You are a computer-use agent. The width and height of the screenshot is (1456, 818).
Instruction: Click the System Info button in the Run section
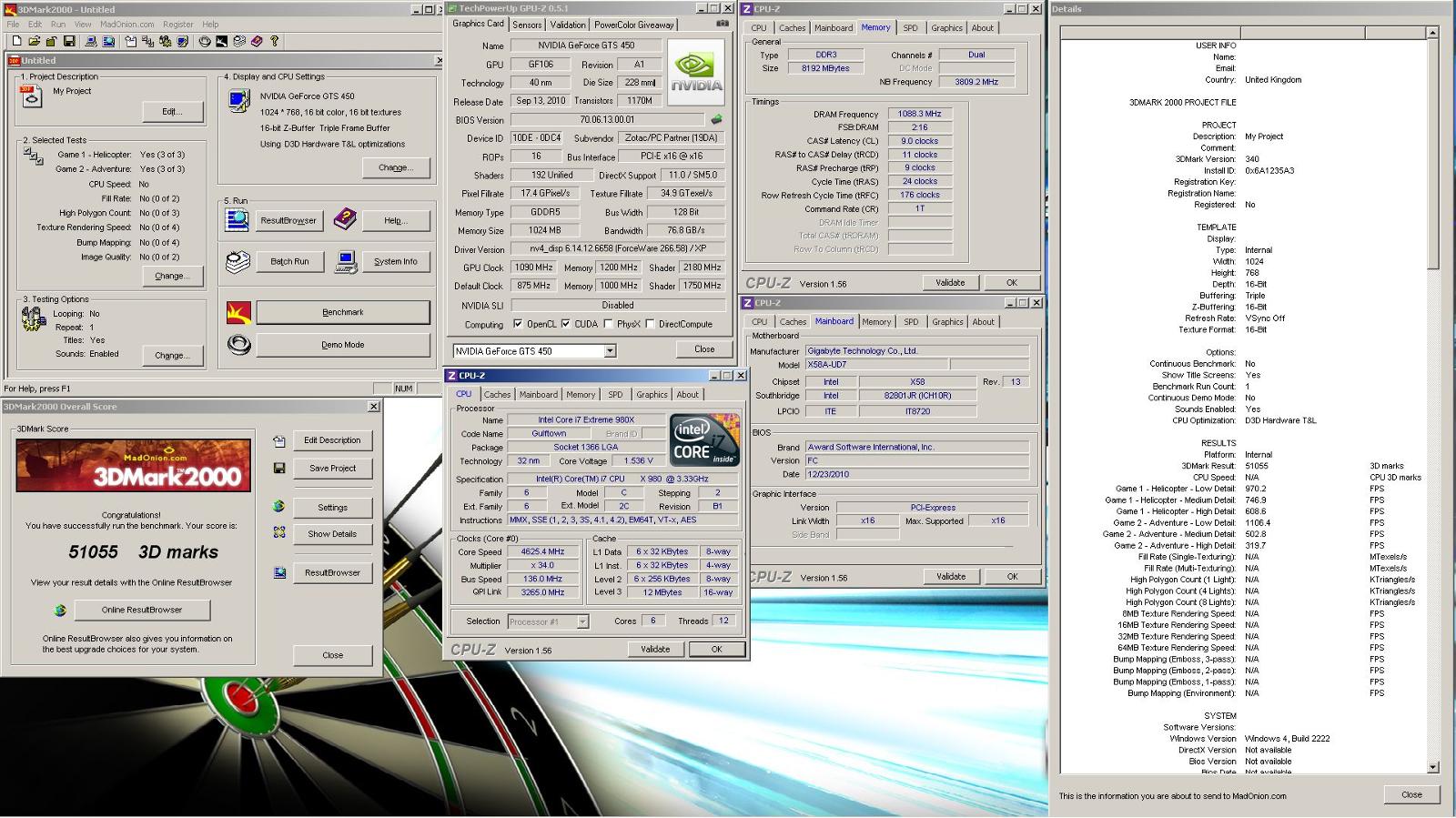click(x=396, y=261)
